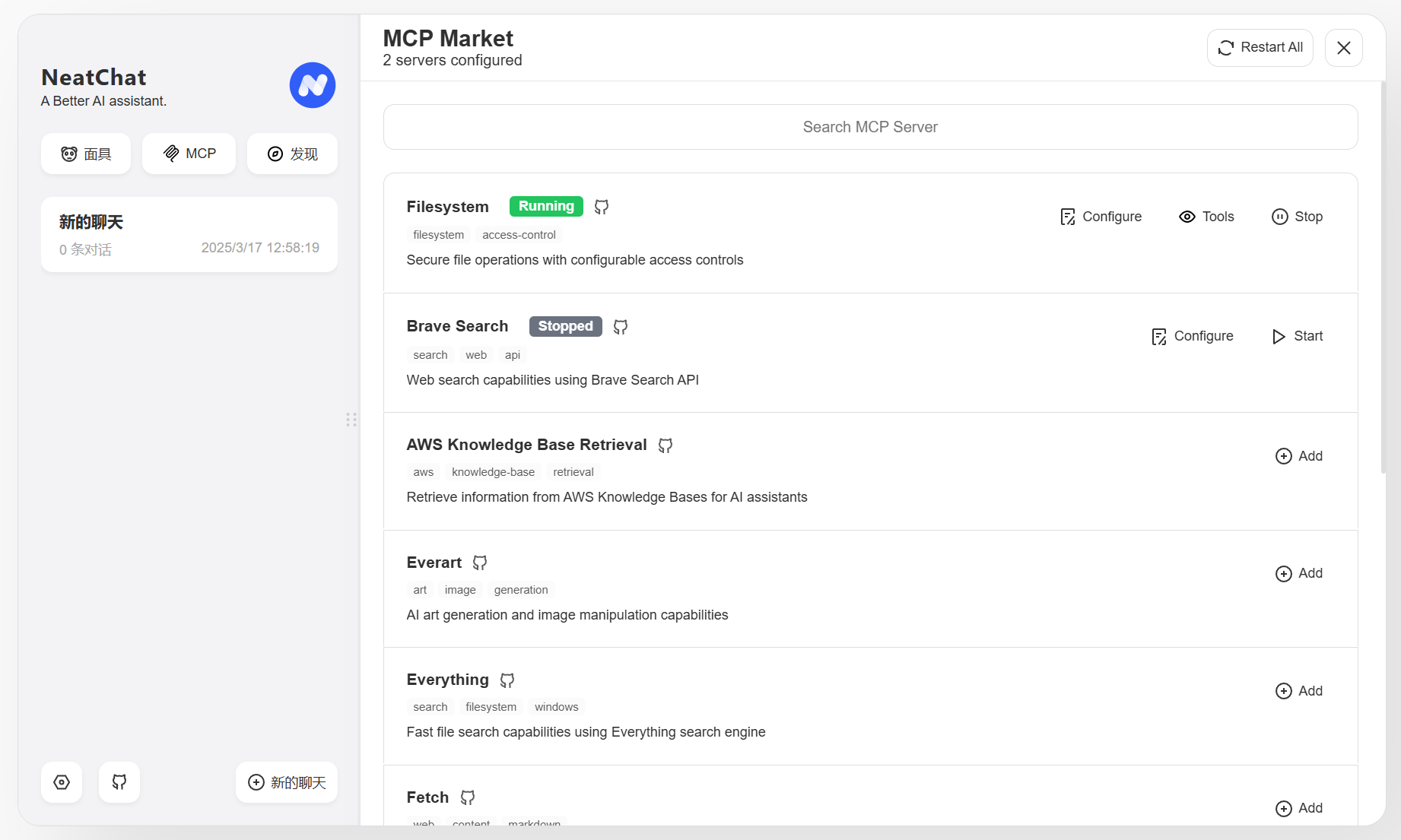
Task: Open Fetch GitHub repository icon
Action: 468,797
